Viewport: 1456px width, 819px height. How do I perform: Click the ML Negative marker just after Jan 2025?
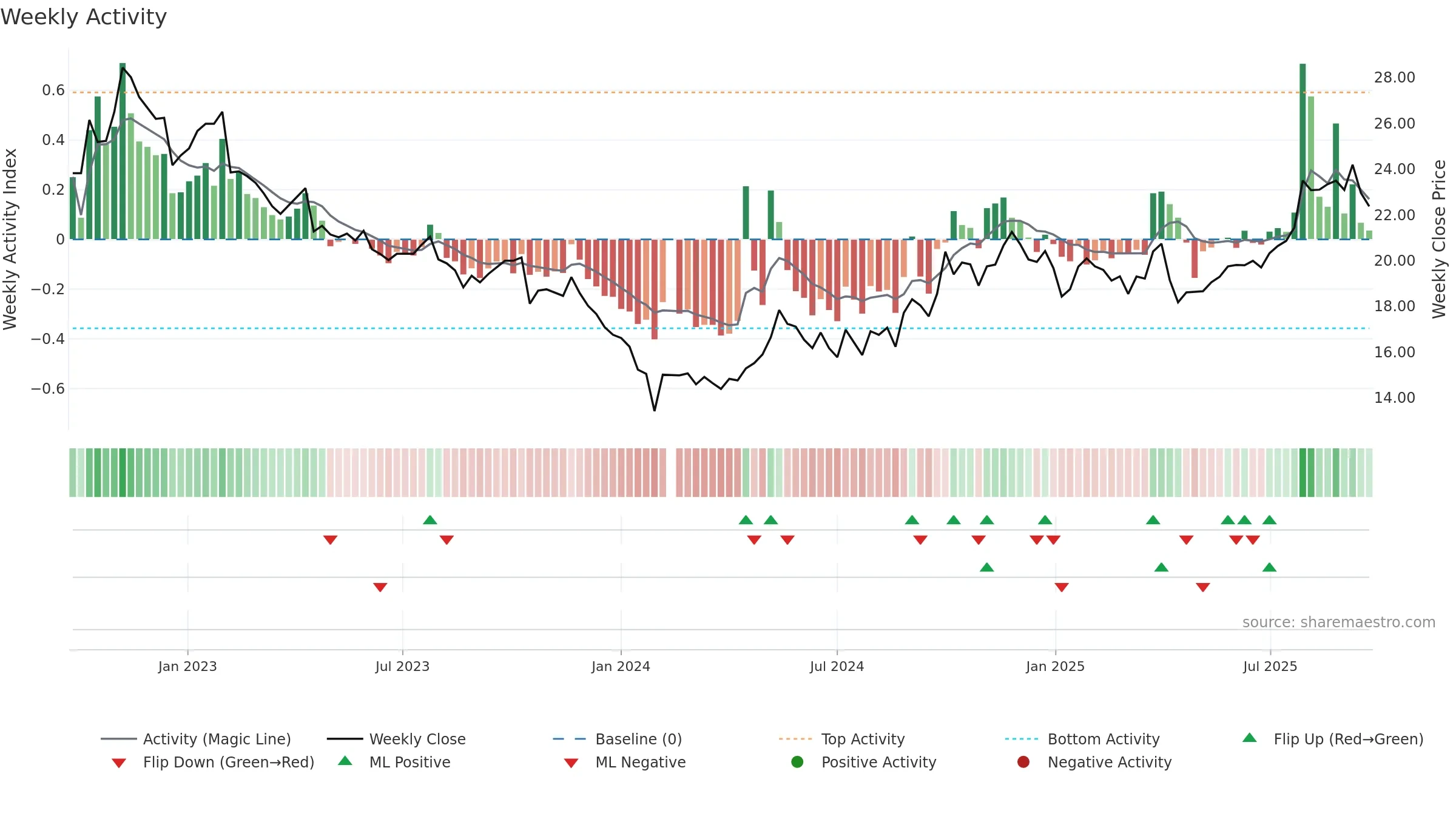(x=1062, y=587)
